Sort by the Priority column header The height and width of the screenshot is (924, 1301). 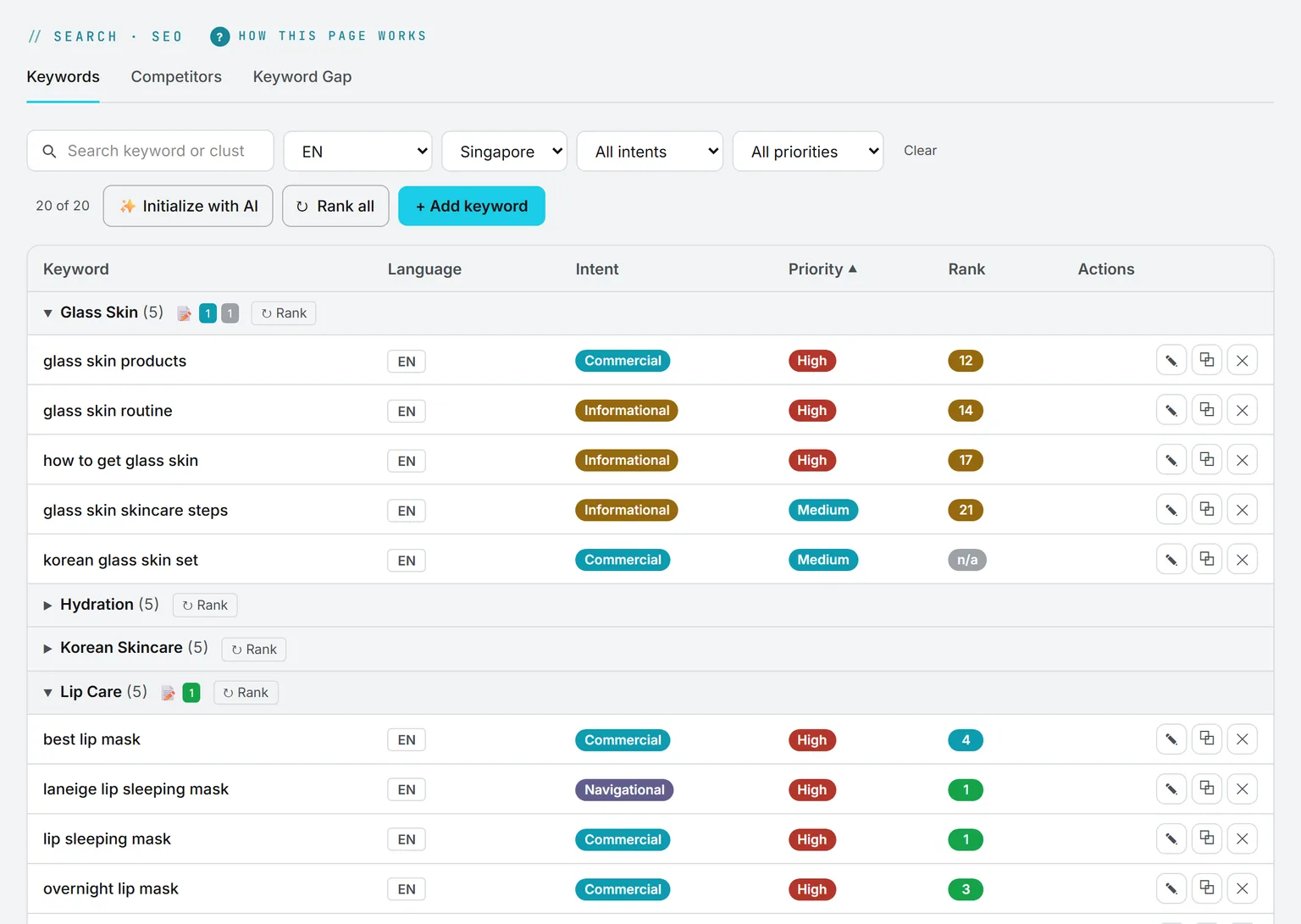pos(822,269)
